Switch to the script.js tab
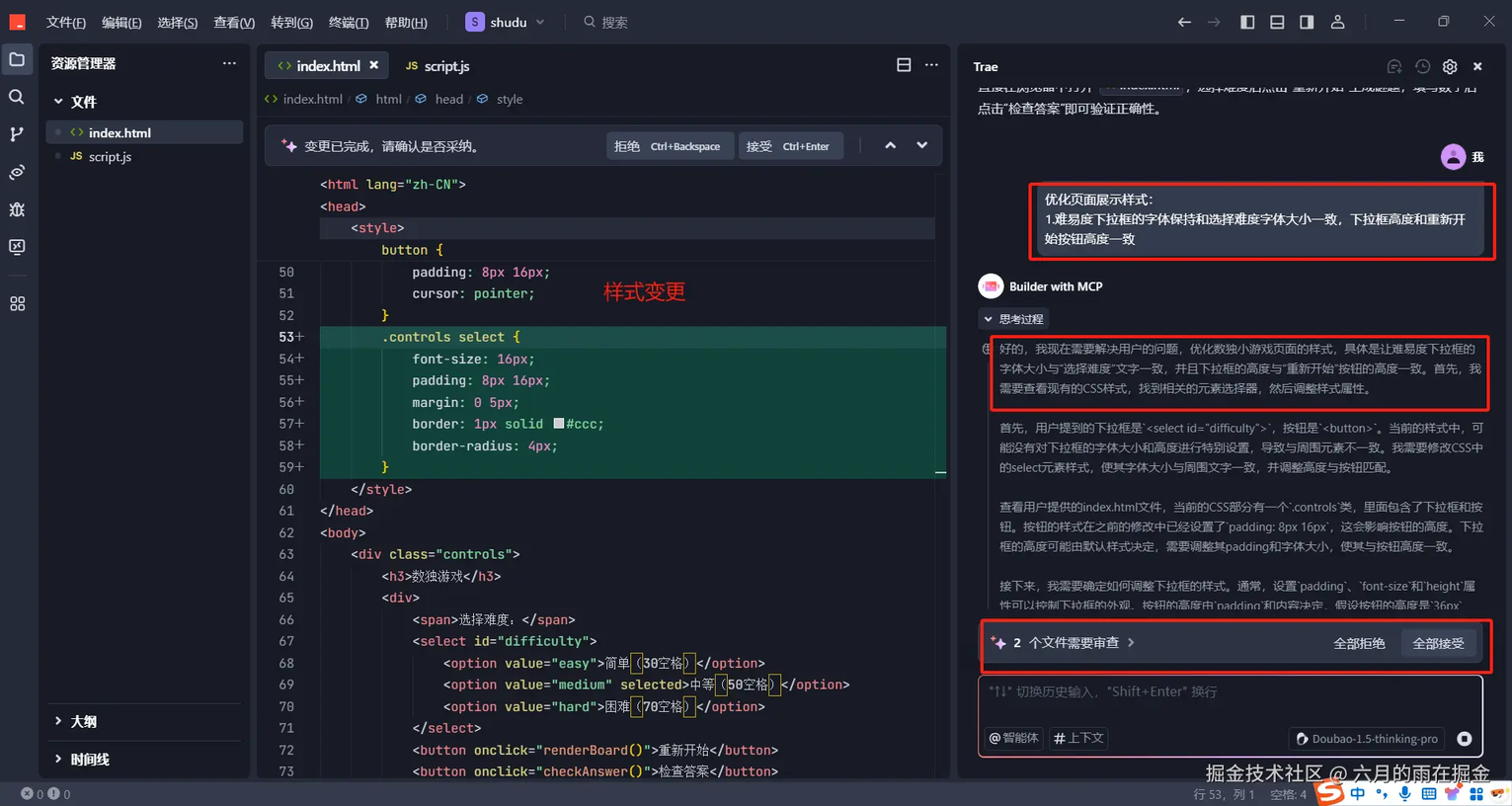 click(438, 66)
